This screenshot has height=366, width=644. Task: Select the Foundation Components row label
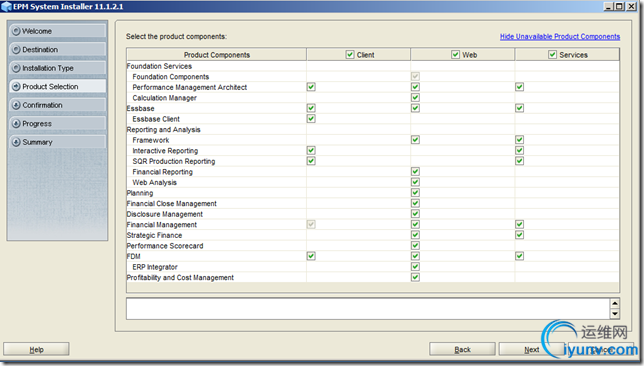tap(170, 77)
